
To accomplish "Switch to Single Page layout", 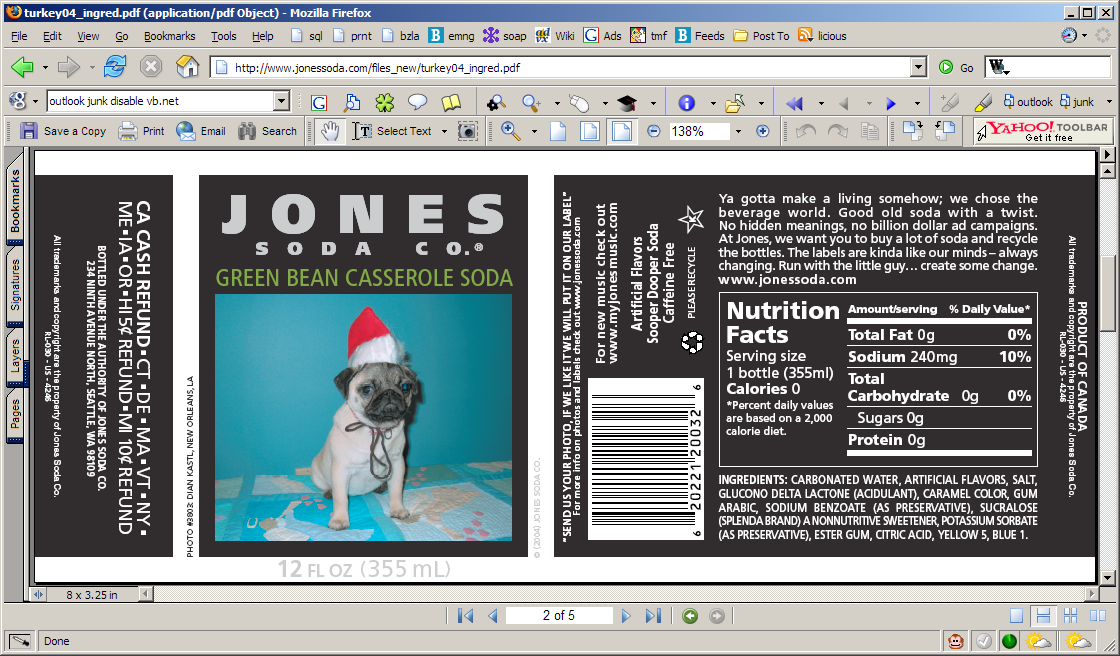I will [1016, 615].
